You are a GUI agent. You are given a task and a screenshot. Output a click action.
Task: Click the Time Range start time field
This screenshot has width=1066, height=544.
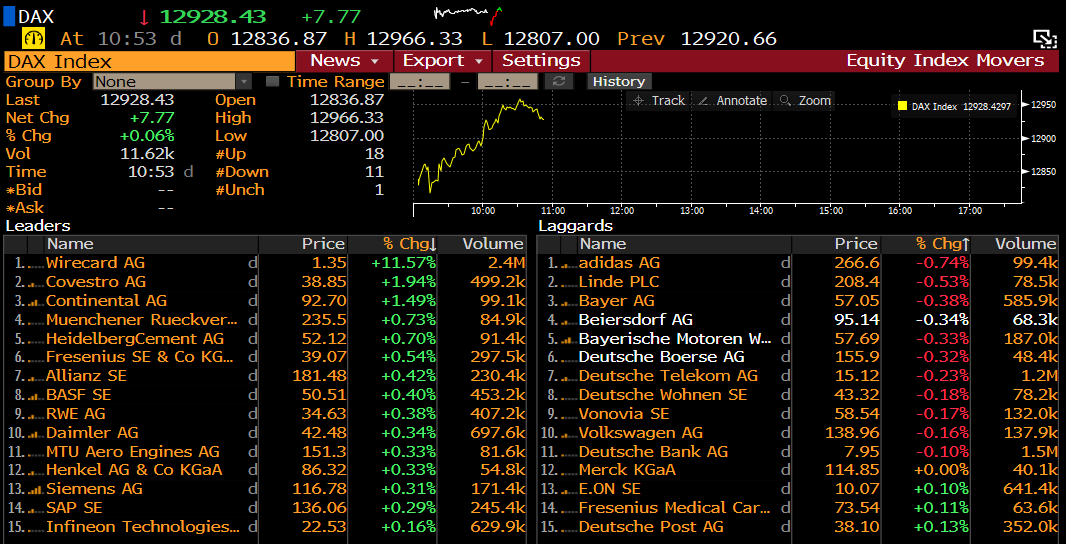[419, 82]
